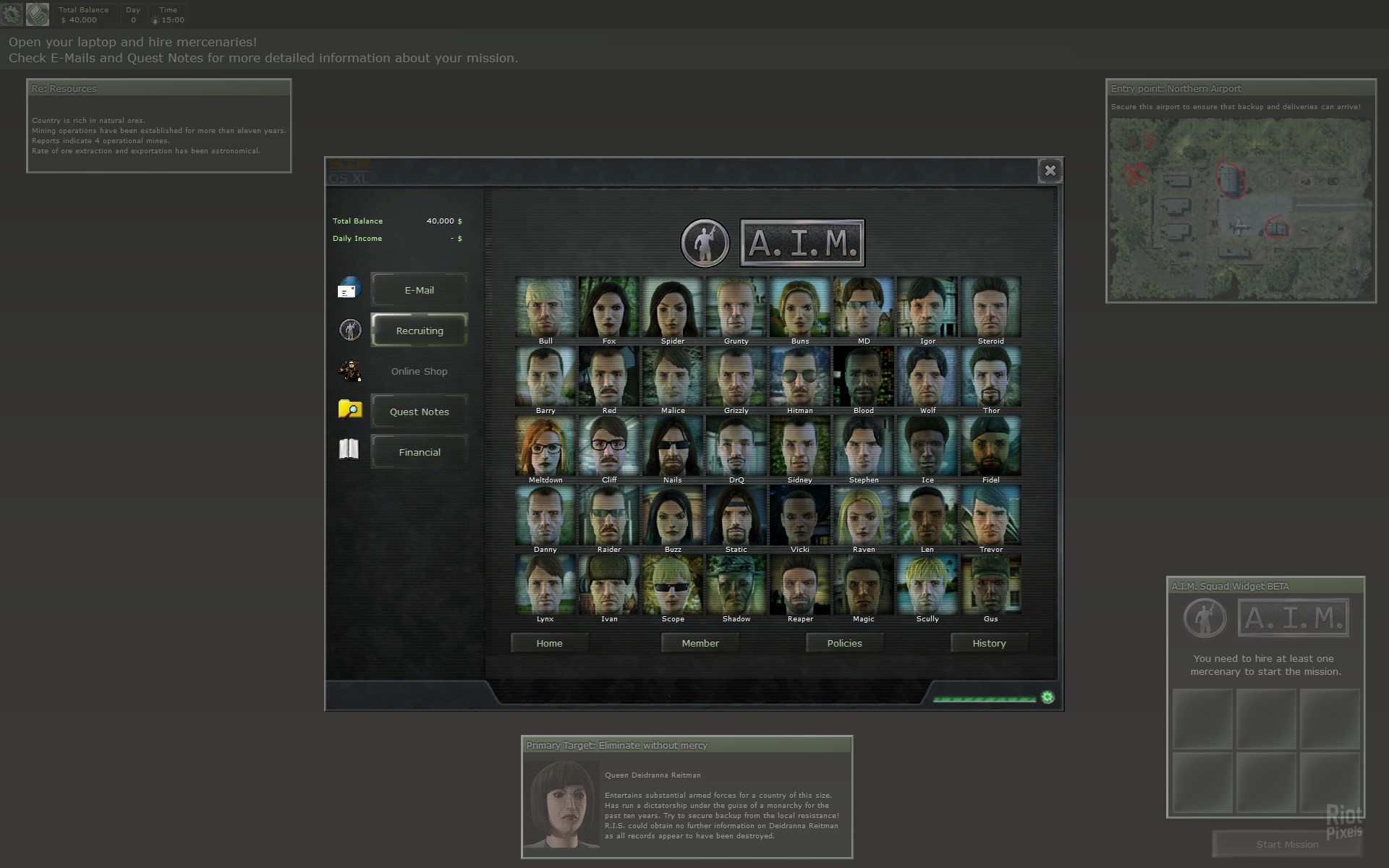The image size is (1389, 868).
Task: Select Malice portrait
Action: coord(673,376)
